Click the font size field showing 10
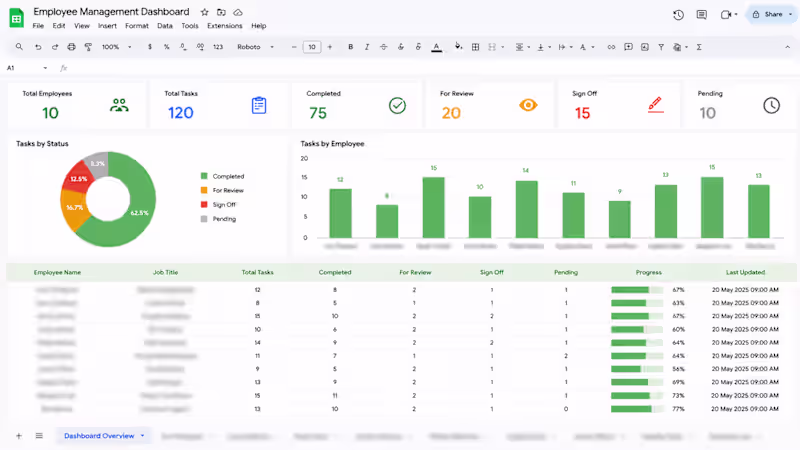Viewport: 800px width, 450px height. (312, 47)
